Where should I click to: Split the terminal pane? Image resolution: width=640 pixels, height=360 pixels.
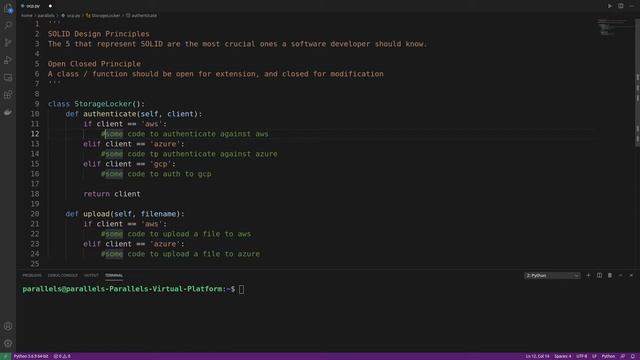[x=599, y=276]
